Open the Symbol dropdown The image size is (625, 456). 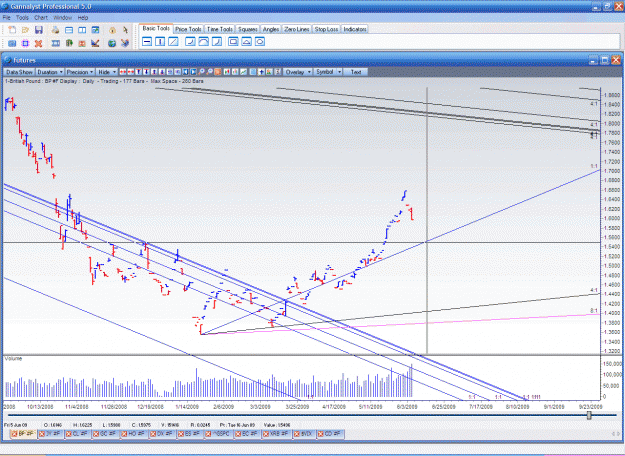[328, 72]
